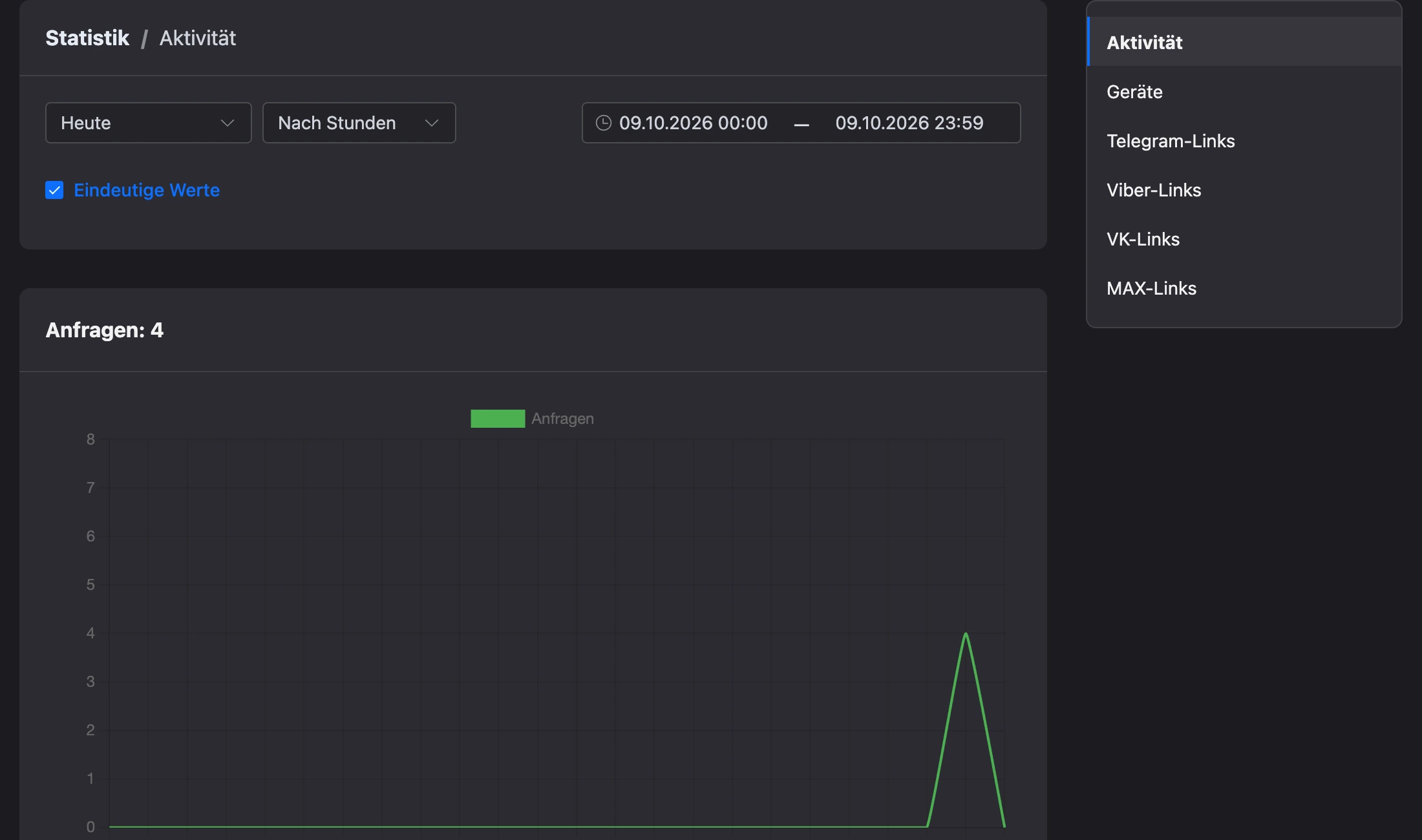This screenshot has width=1422, height=840.
Task: Click the Heute dropdown chevron arrow
Action: coord(227,123)
